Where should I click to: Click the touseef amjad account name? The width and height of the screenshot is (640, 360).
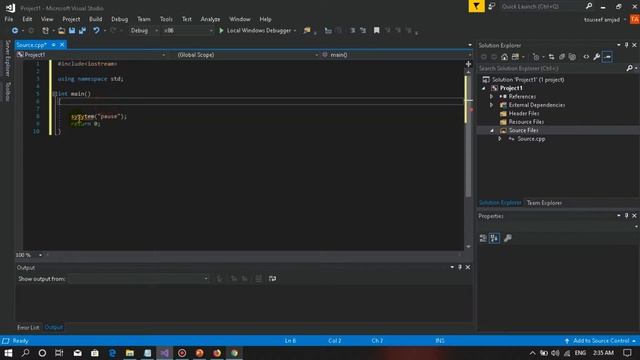(x=602, y=20)
